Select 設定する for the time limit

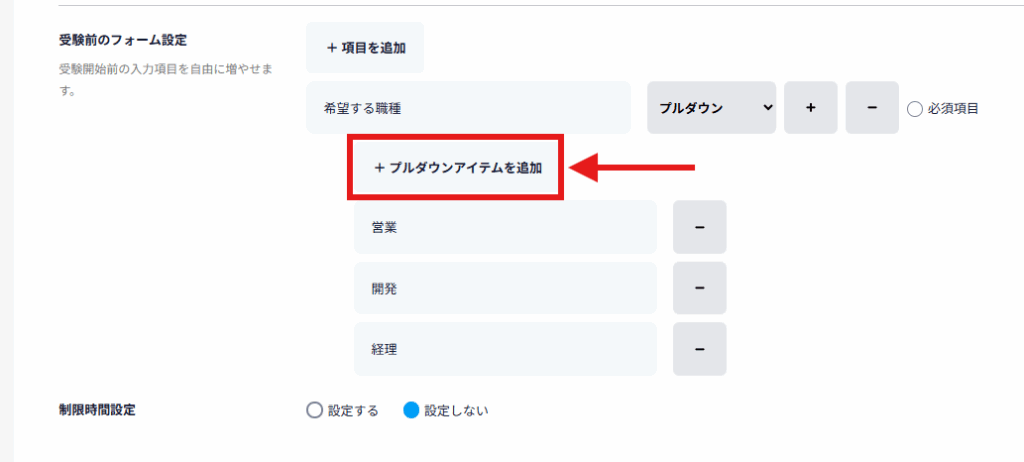coord(315,410)
